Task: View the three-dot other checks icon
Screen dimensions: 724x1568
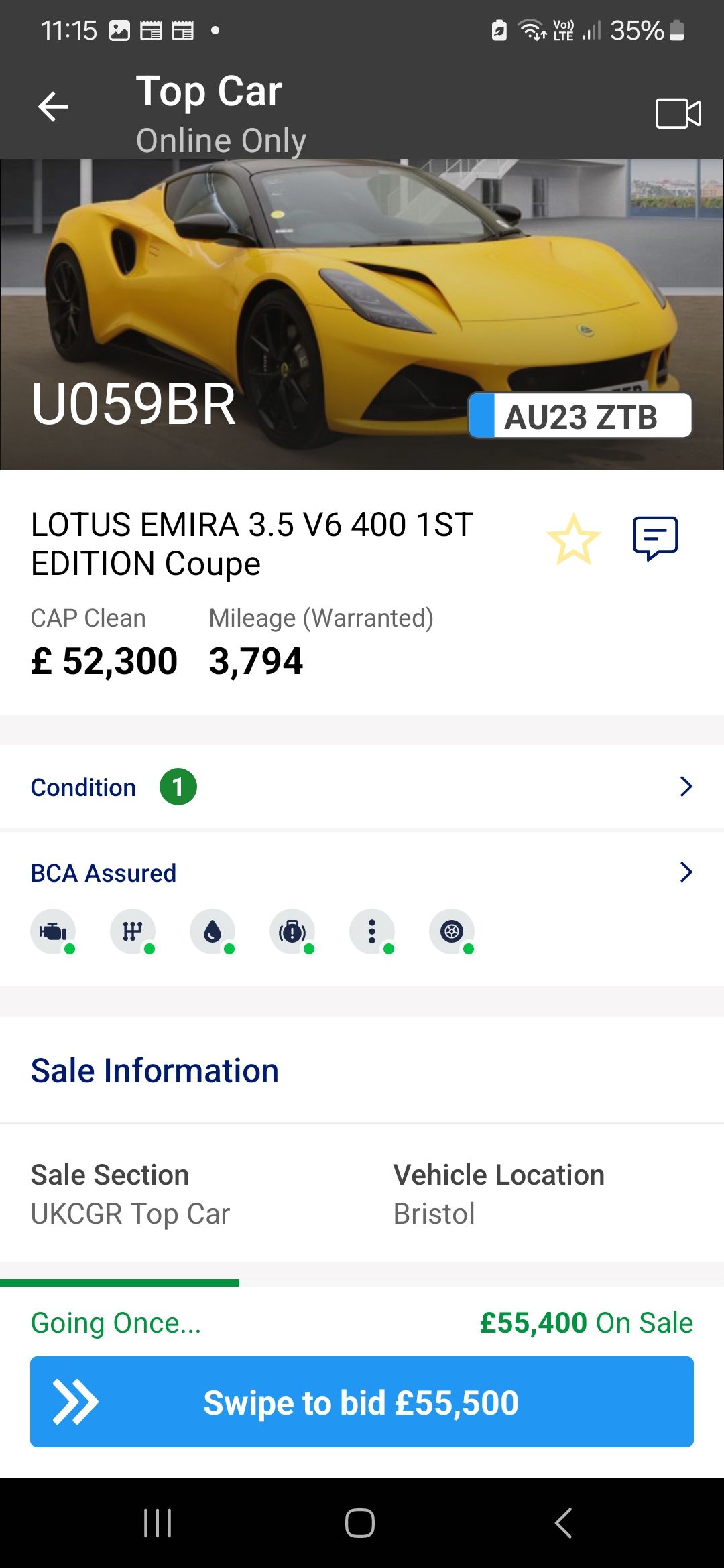Action: click(372, 931)
